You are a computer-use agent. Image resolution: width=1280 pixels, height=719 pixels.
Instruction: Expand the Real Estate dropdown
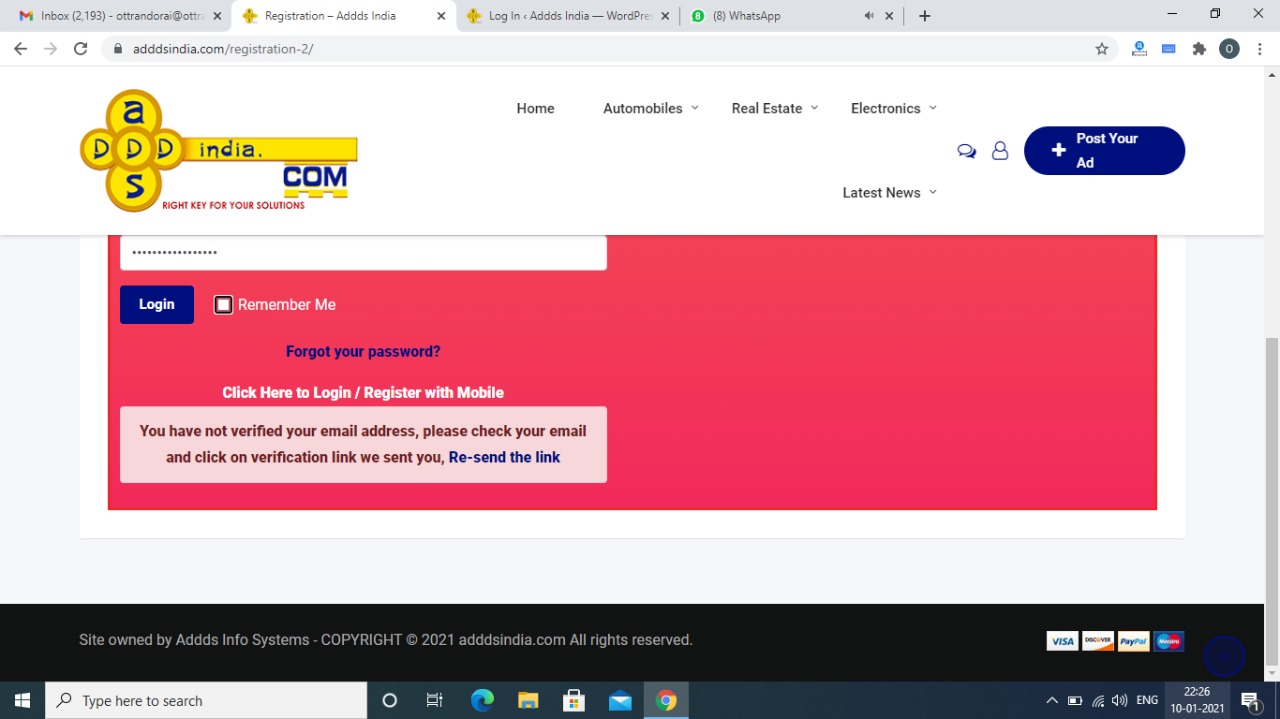pos(775,108)
